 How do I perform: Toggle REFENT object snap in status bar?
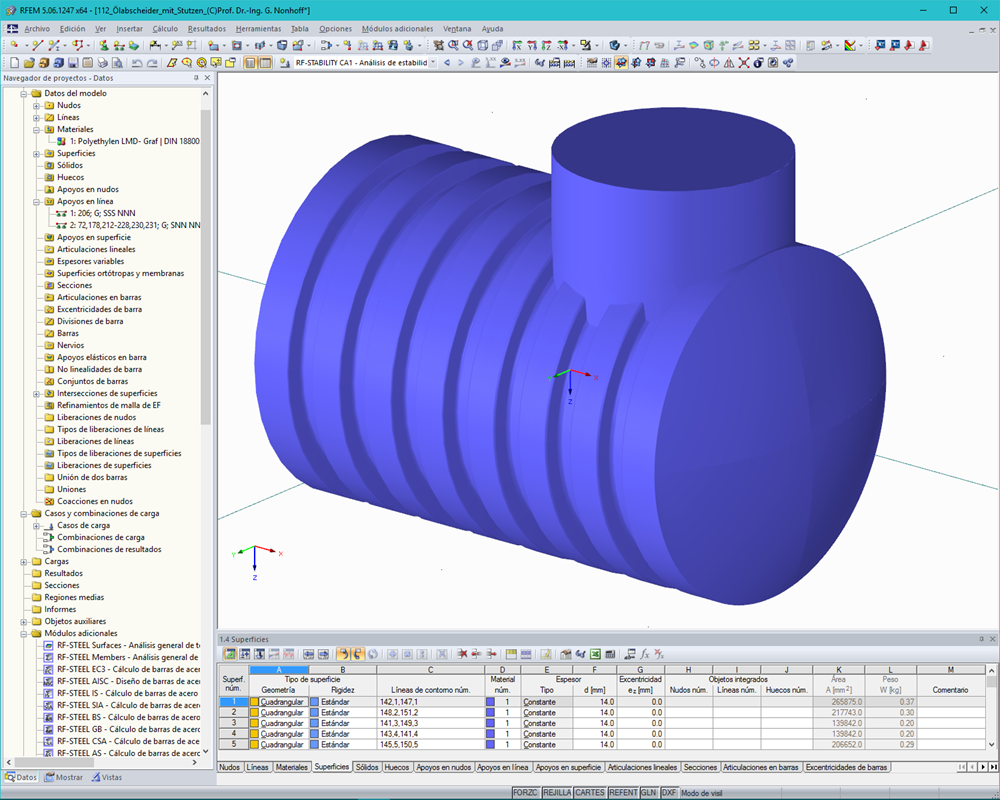(622, 792)
